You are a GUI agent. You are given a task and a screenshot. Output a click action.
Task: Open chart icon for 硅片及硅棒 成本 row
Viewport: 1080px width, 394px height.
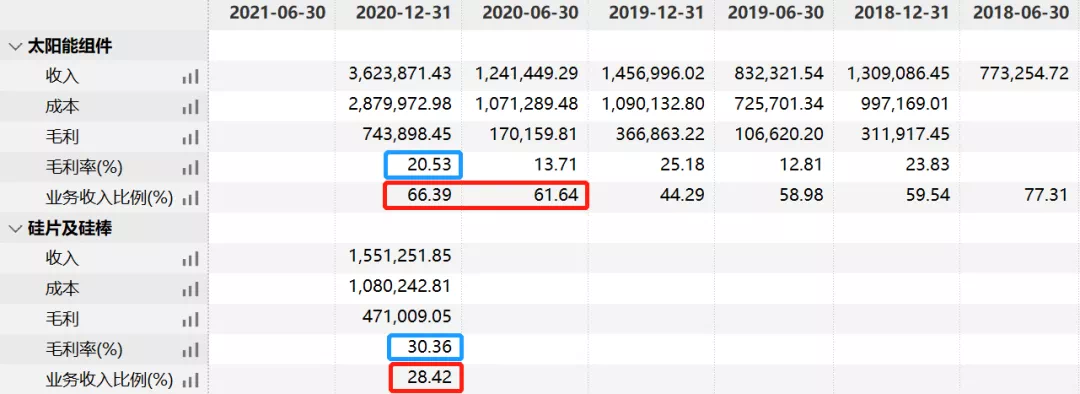pos(191,289)
